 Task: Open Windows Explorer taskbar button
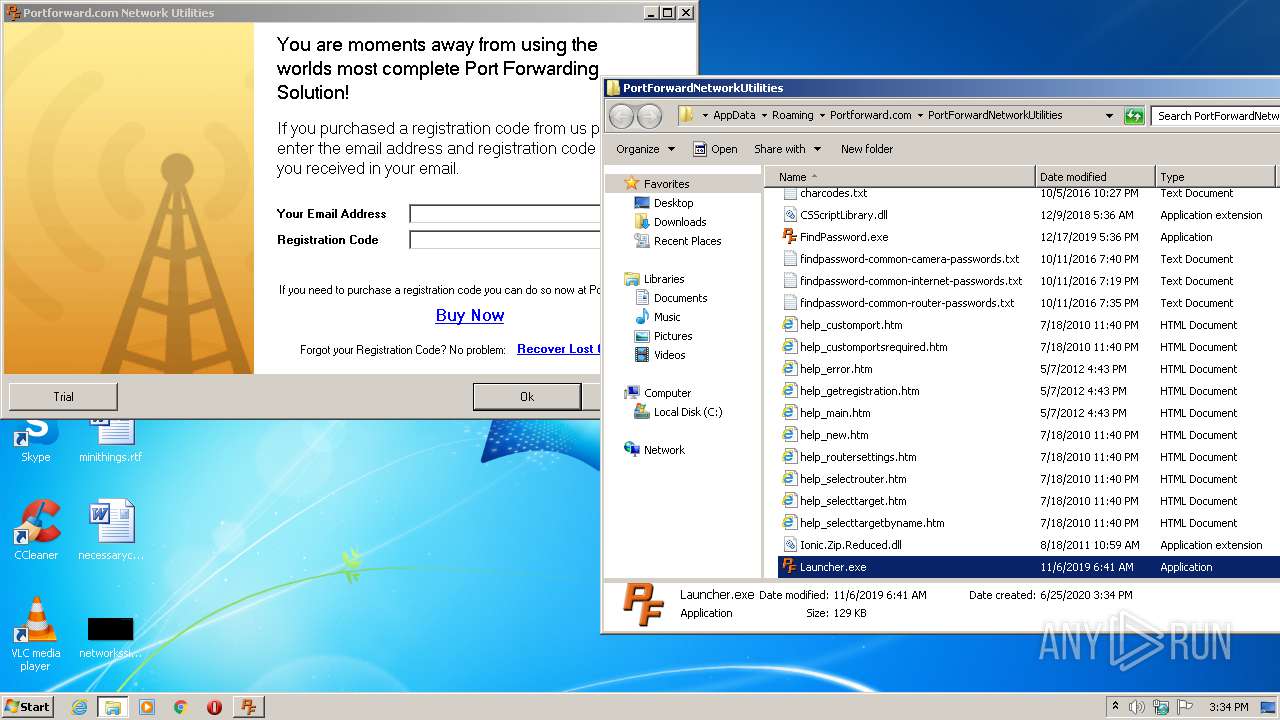(x=112, y=707)
